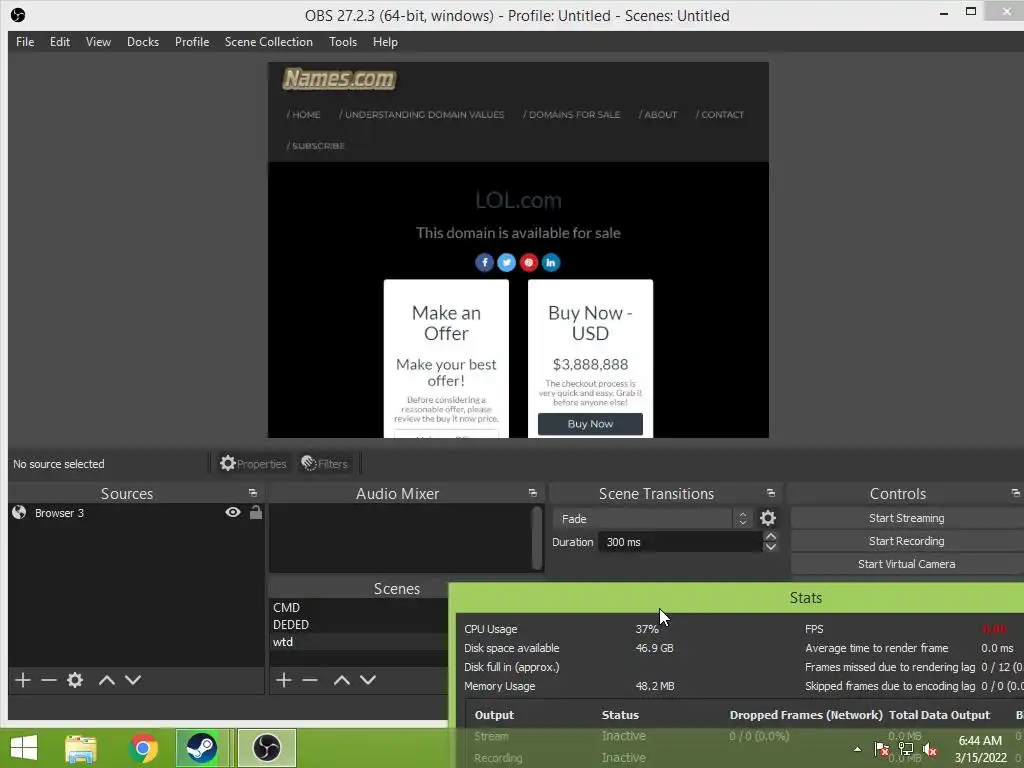Click the Disk space value 46.9 GB

coord(654,648)
